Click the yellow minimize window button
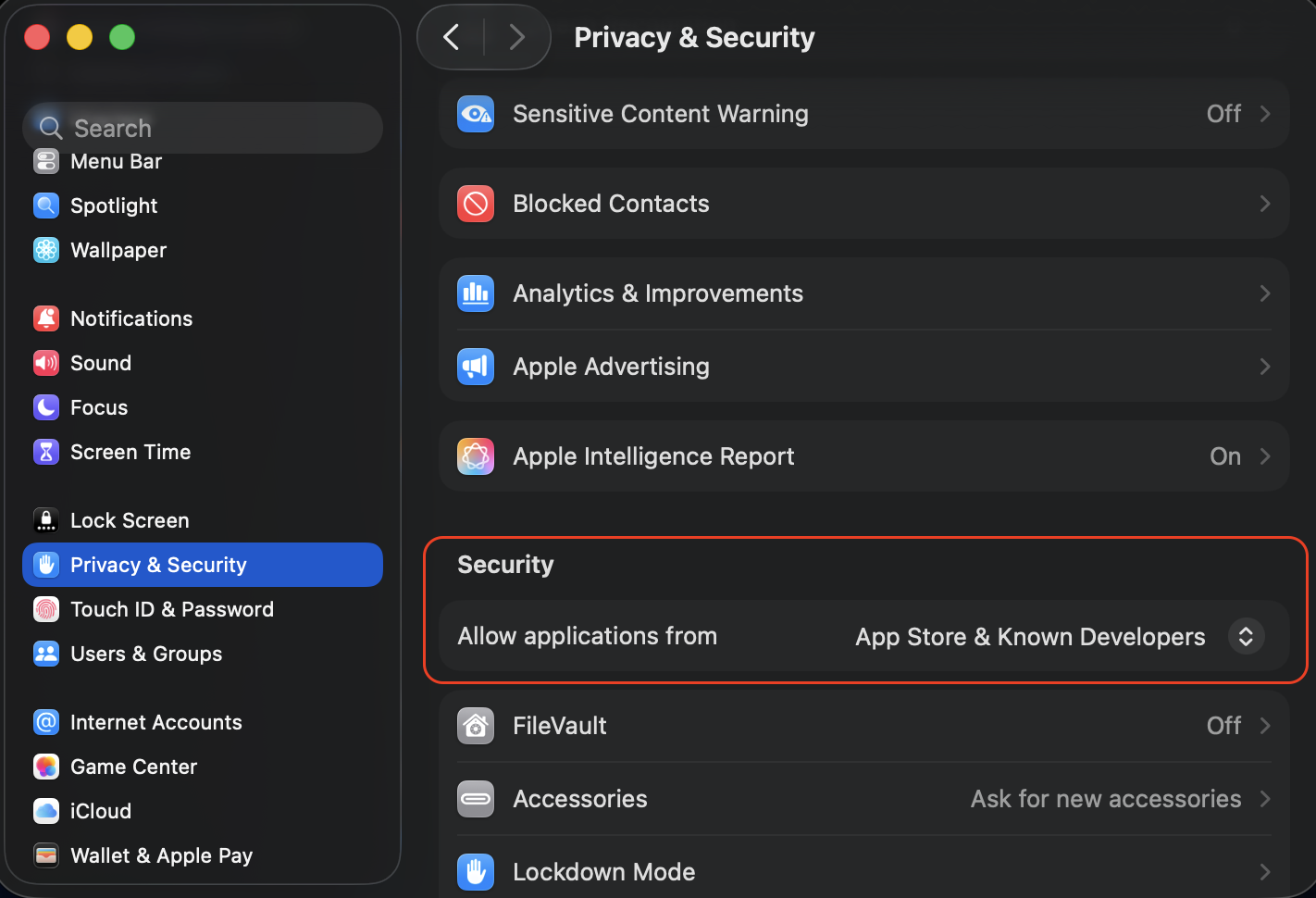This screenshot has width=1316, height=898. click(x=80, y=37)
